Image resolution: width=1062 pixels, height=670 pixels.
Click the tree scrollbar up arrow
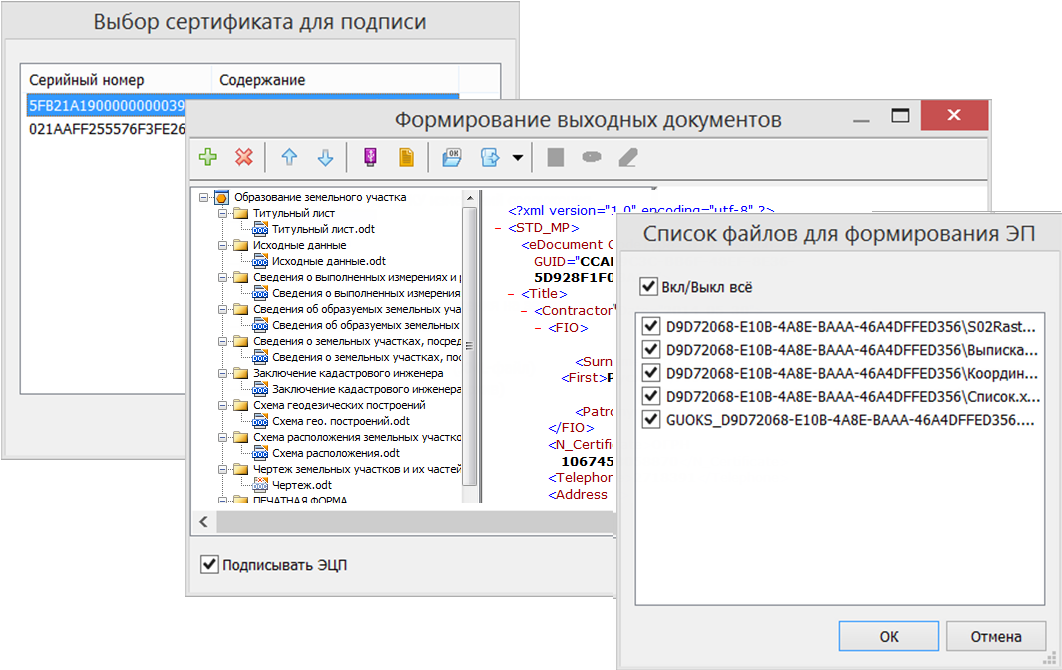point(469,198)
